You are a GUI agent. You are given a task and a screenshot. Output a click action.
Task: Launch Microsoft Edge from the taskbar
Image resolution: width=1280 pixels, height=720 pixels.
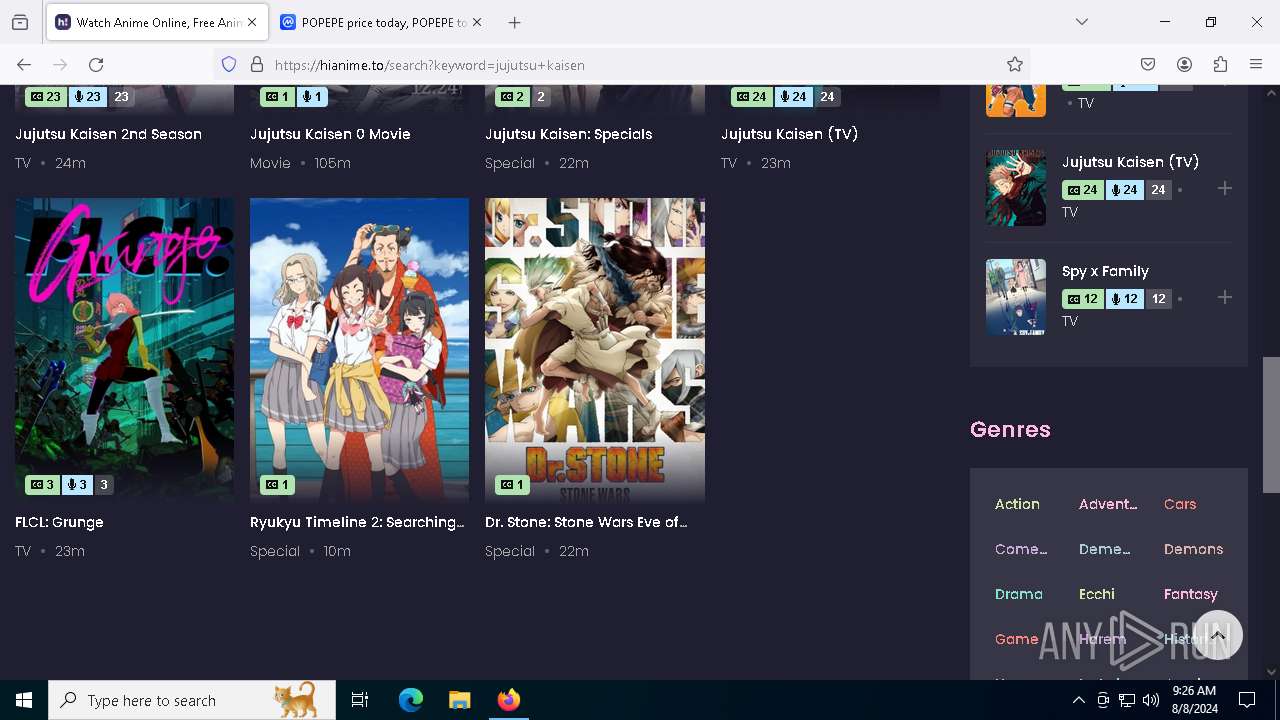[411, 700]
